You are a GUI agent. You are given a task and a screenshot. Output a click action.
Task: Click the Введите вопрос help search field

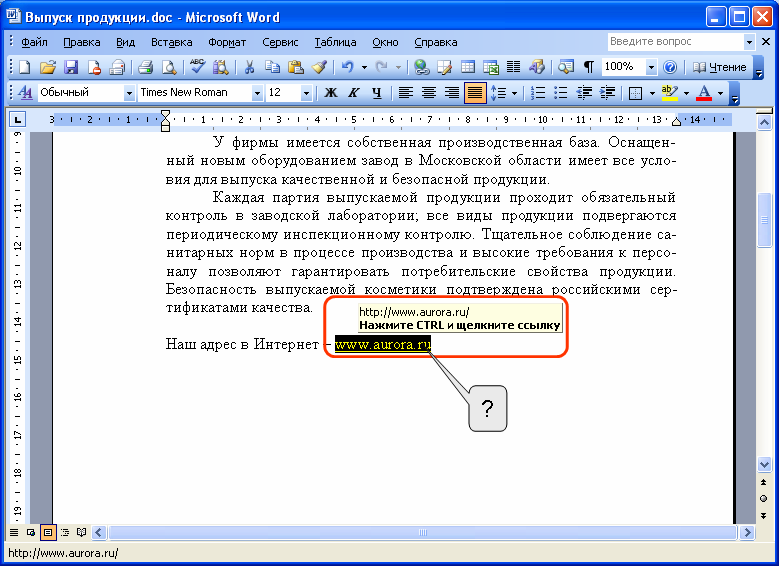(x=674, y=42)
